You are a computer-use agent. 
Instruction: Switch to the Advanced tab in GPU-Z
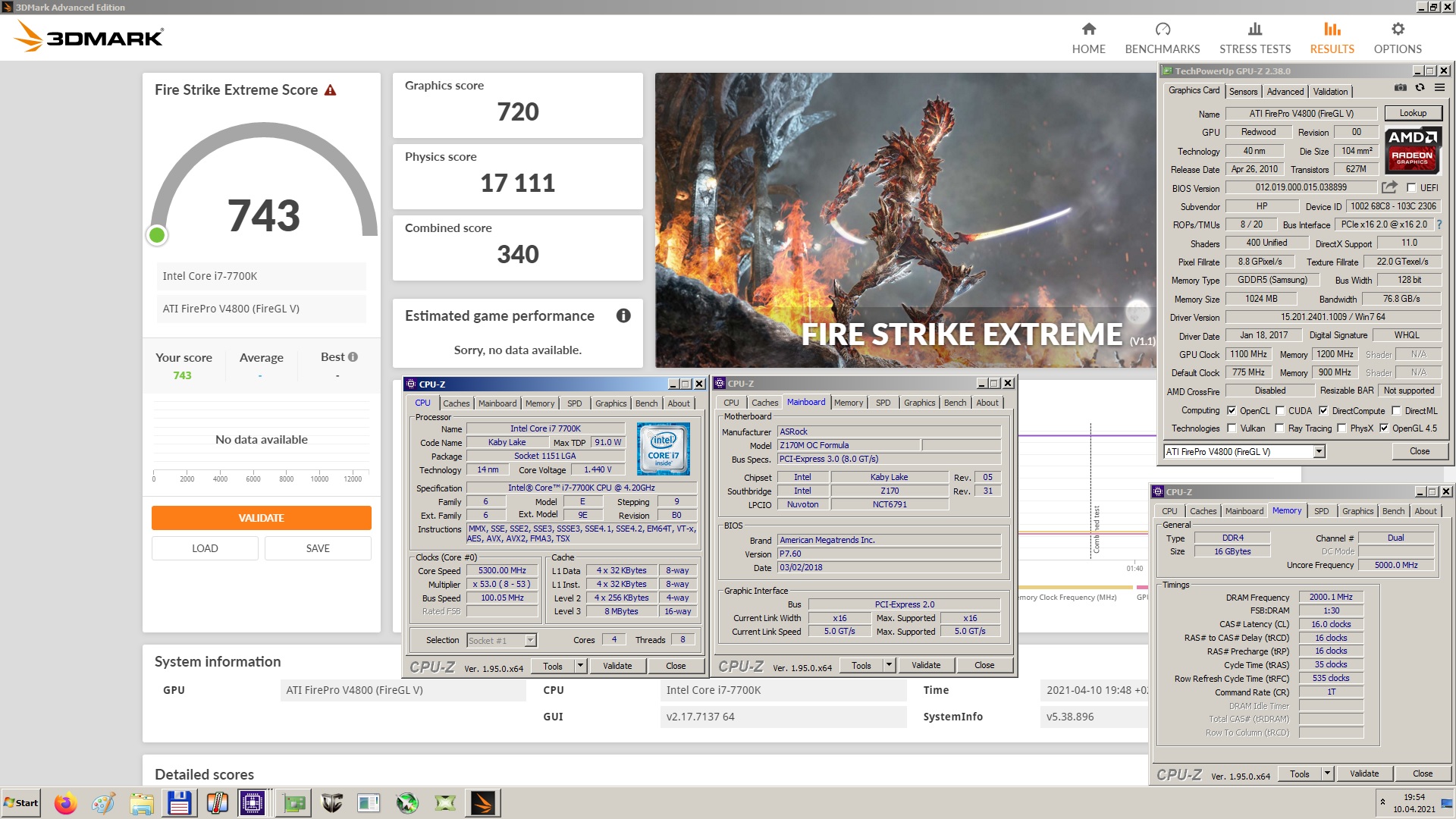click(1285, 91)
